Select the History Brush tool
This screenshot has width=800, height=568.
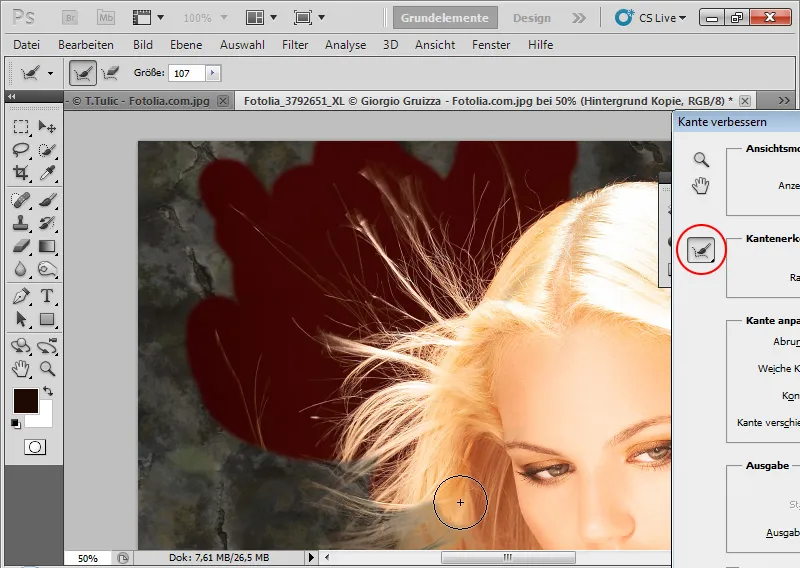click(x=47, y=223)
